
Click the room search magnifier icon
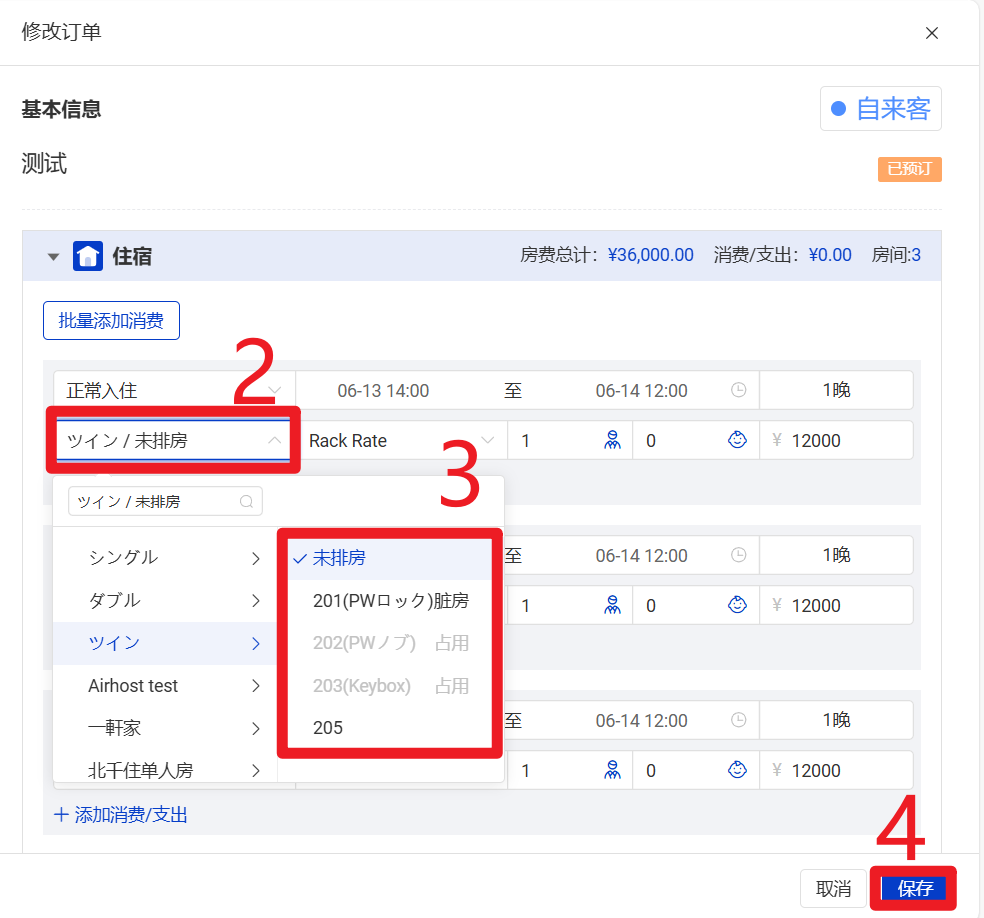(x=246, y=501)
